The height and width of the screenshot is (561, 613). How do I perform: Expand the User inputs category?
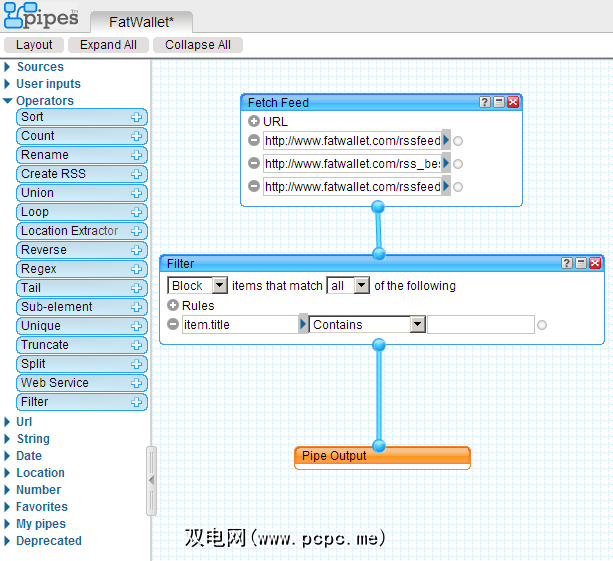click(x=7, y=84)
